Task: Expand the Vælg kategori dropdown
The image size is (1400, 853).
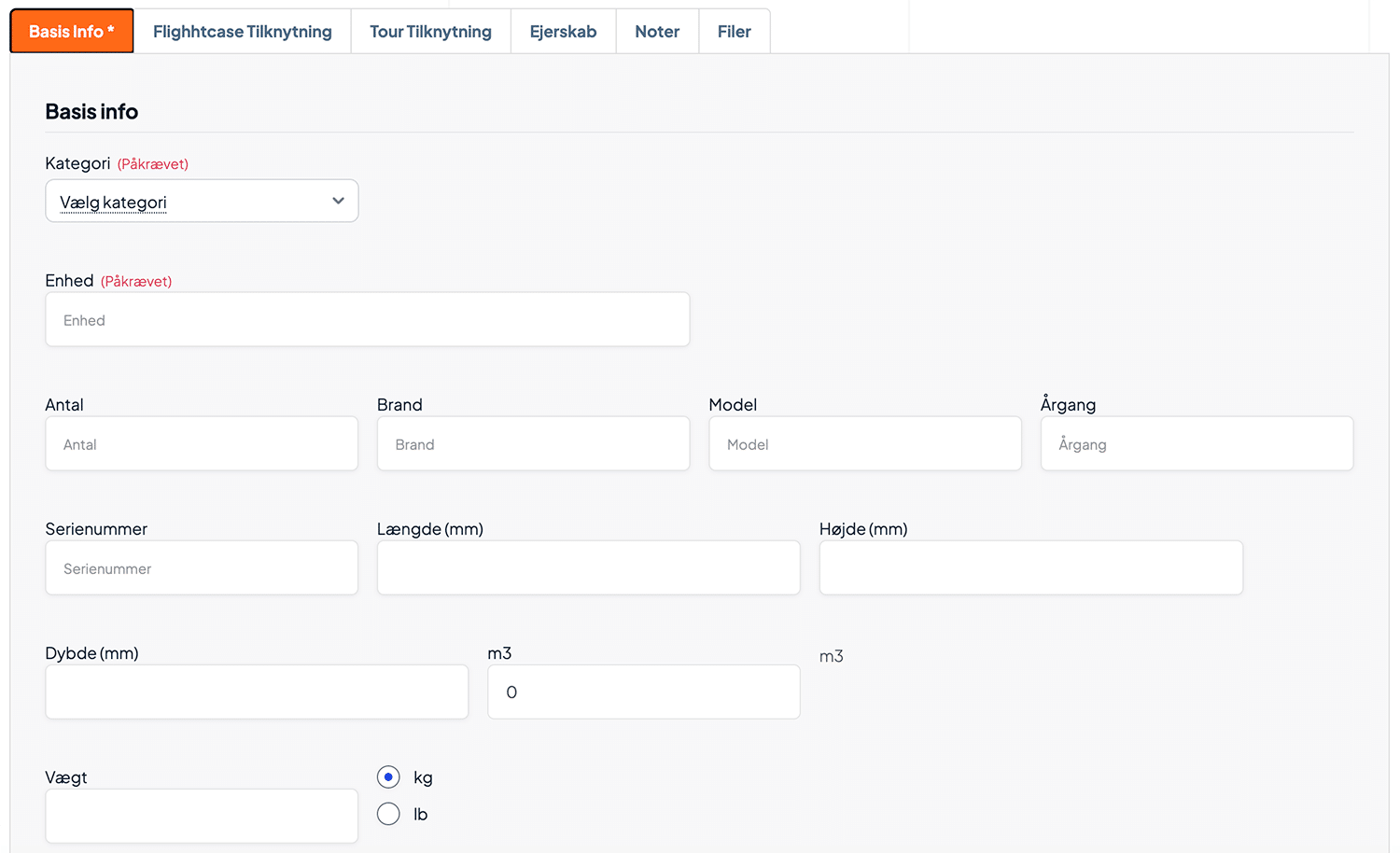Action: tap(187, 202)
